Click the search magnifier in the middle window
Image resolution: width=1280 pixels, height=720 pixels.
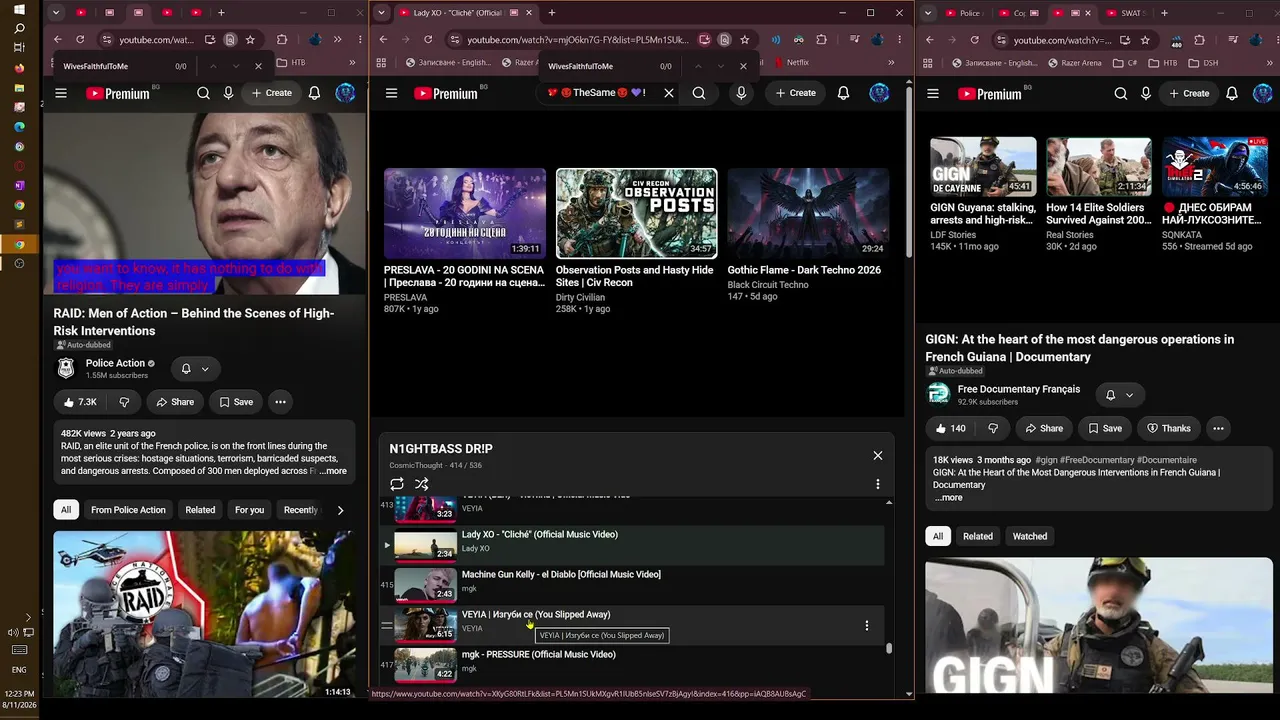click(x=699, y=93)
